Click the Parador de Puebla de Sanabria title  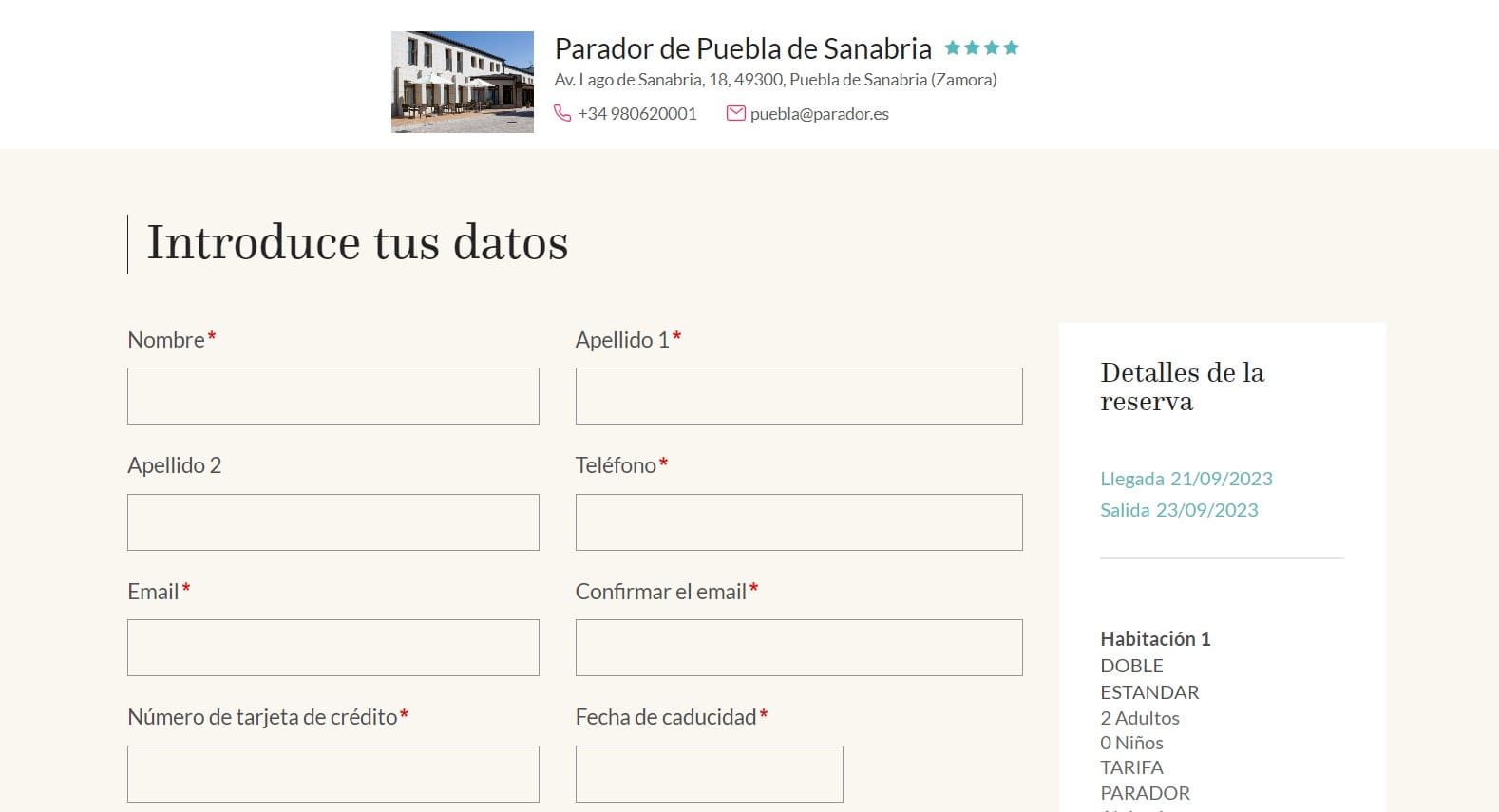pos(743,48)
